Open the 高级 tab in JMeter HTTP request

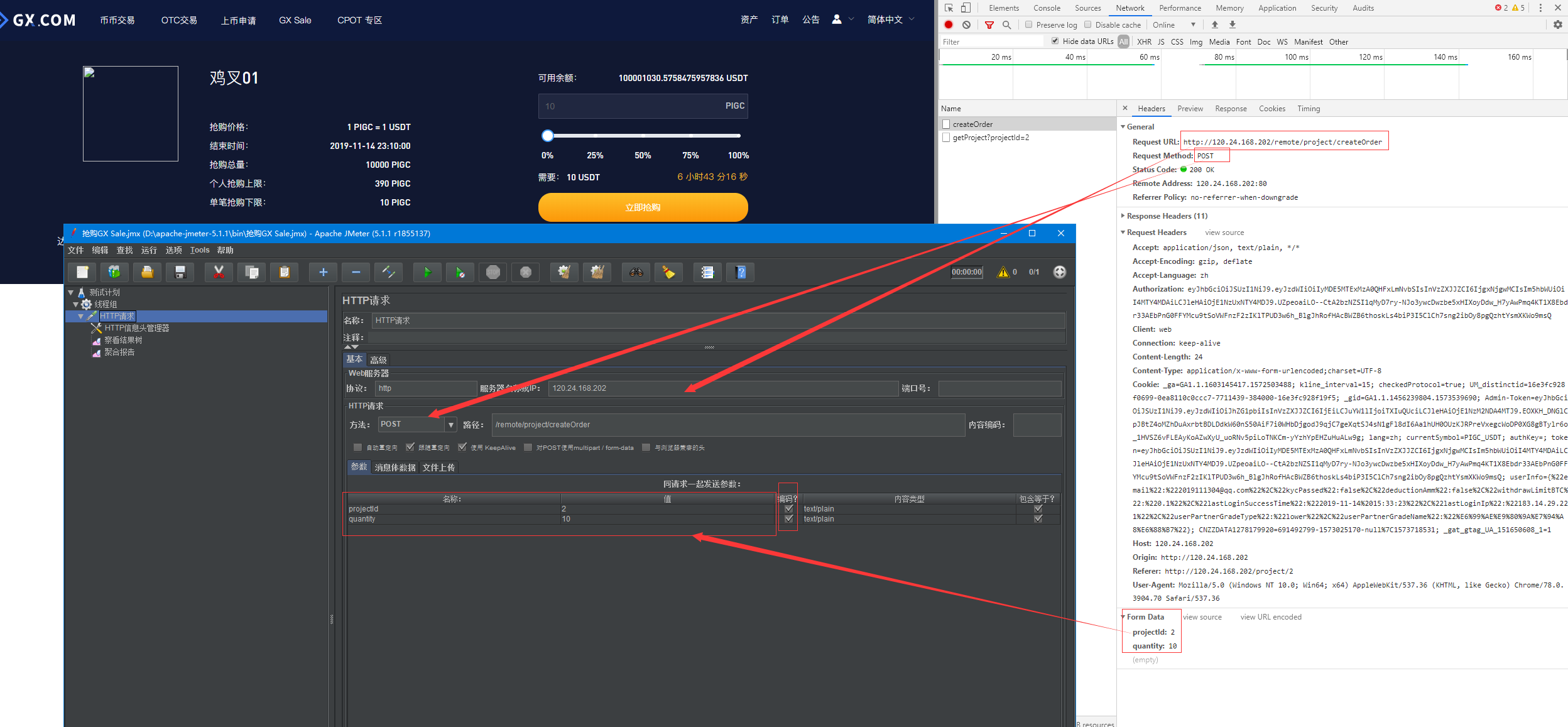coord(378,359)
